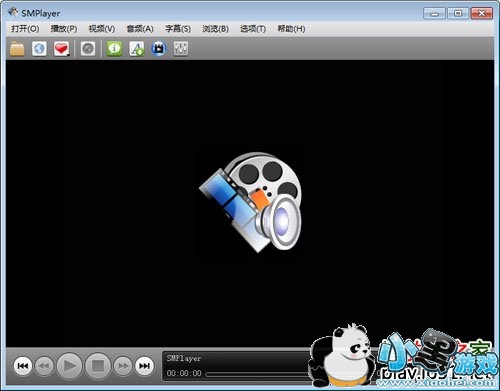Open the 字幕(S) menu
This screenshot has height=391, width=500.
(x=178, y=29)
